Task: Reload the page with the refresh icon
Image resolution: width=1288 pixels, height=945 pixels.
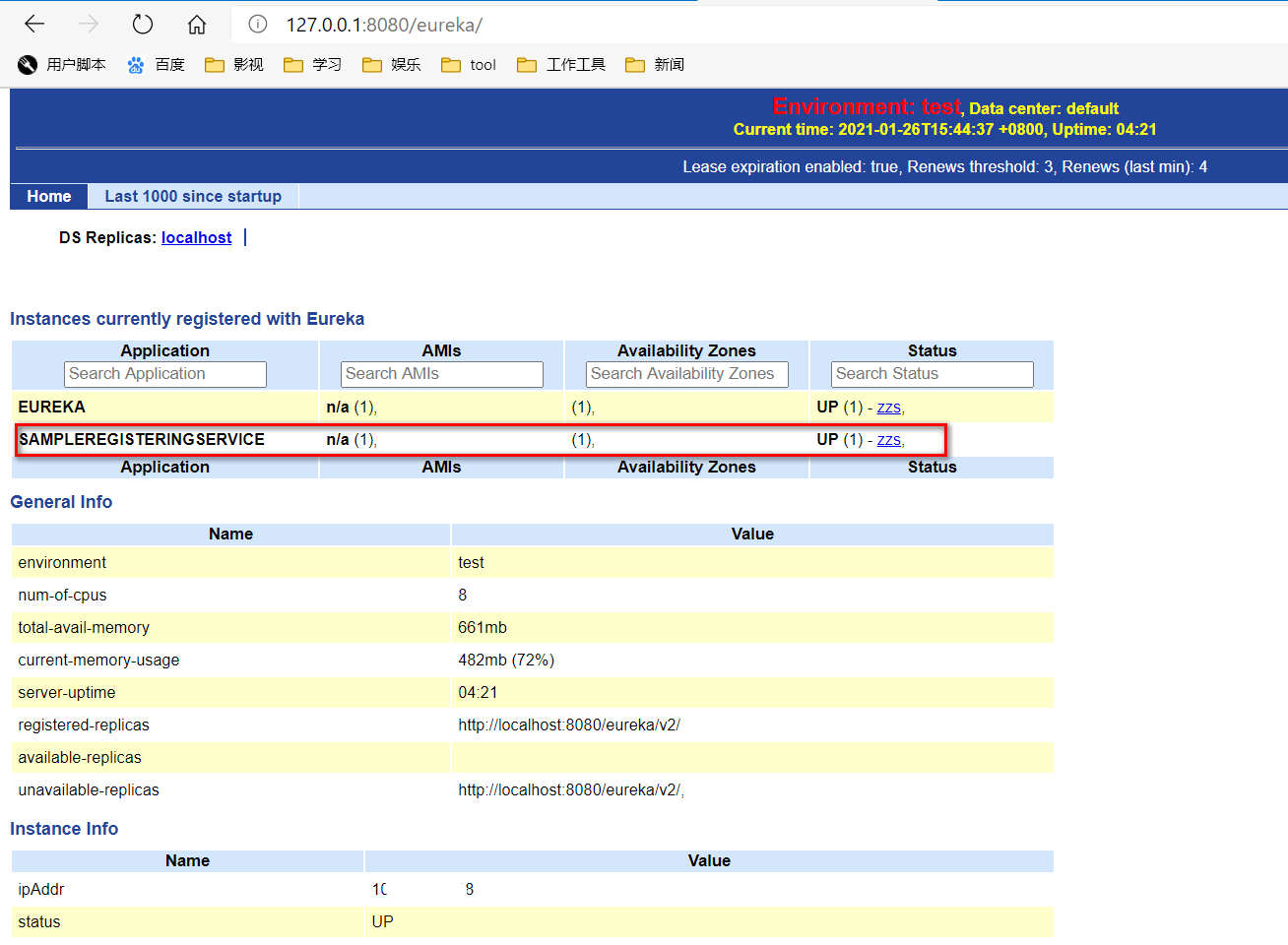Action: tap(143, 25)
